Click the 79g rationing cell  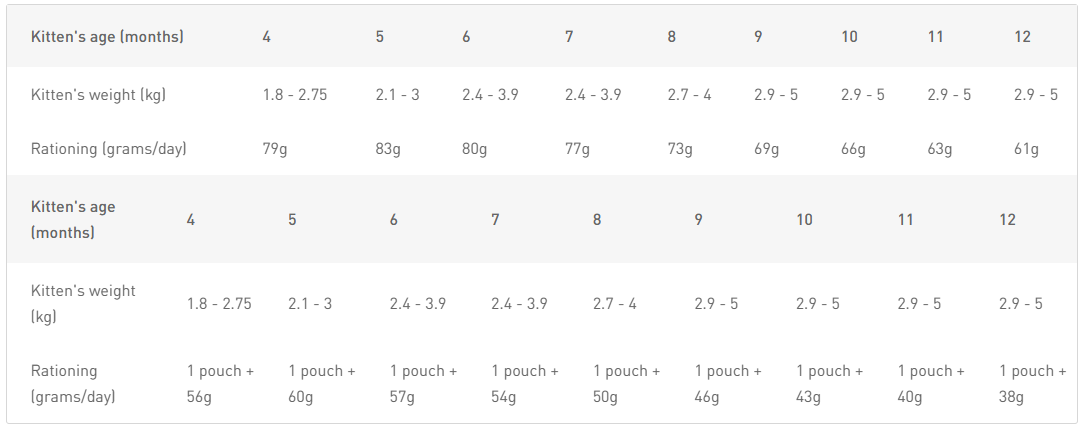[x=276, y=149]
